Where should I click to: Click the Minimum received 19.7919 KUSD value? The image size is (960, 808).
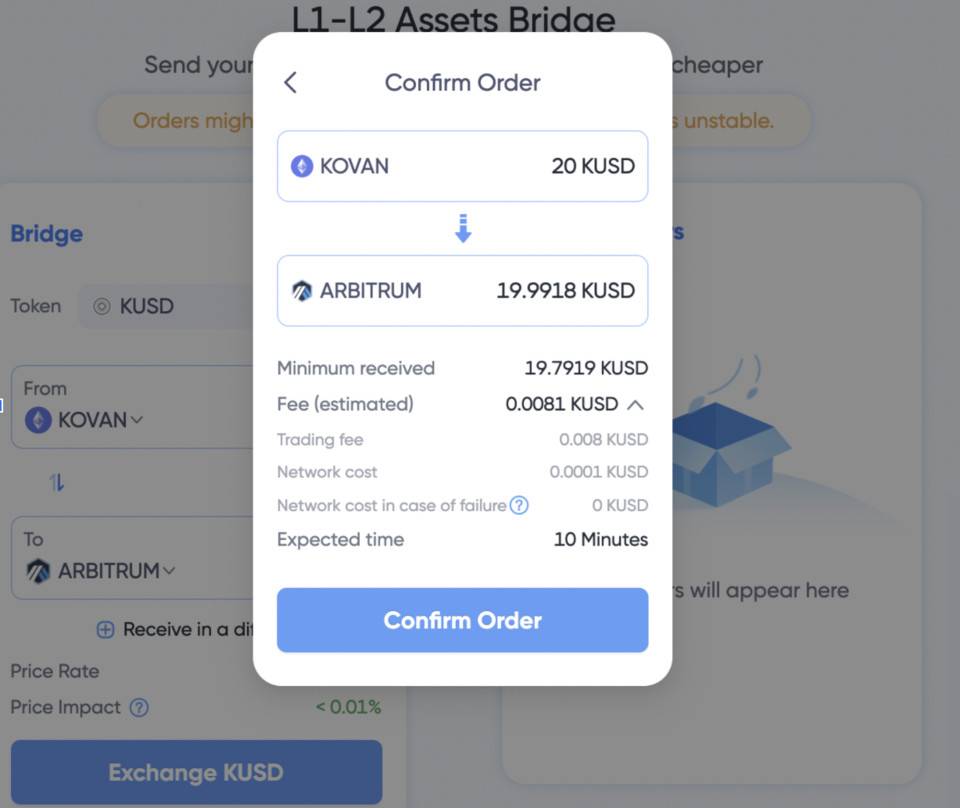(586, 368)
